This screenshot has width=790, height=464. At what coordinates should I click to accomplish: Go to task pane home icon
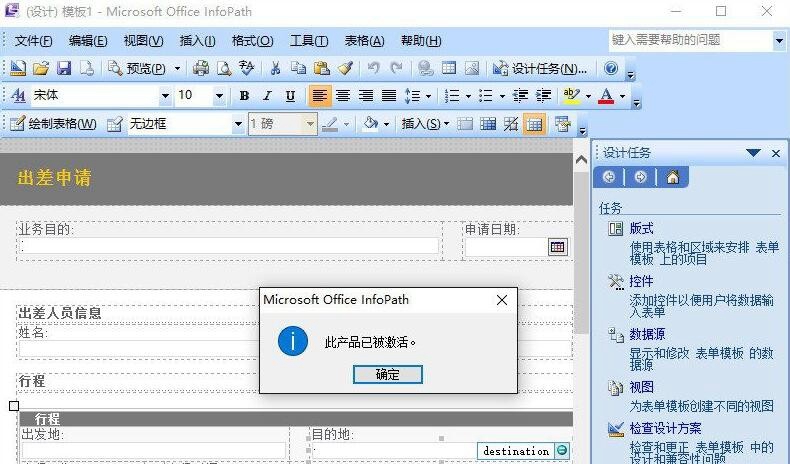(x=673, y=177)
